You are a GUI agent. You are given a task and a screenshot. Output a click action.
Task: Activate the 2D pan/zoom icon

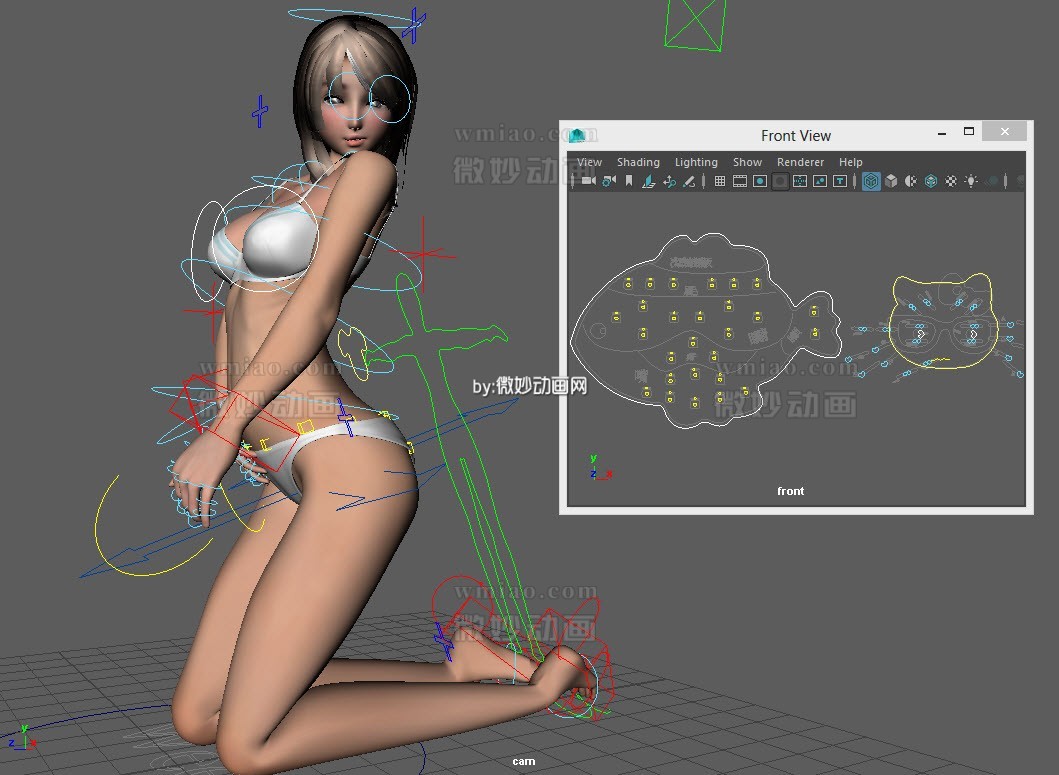click(x=669, y=182)
